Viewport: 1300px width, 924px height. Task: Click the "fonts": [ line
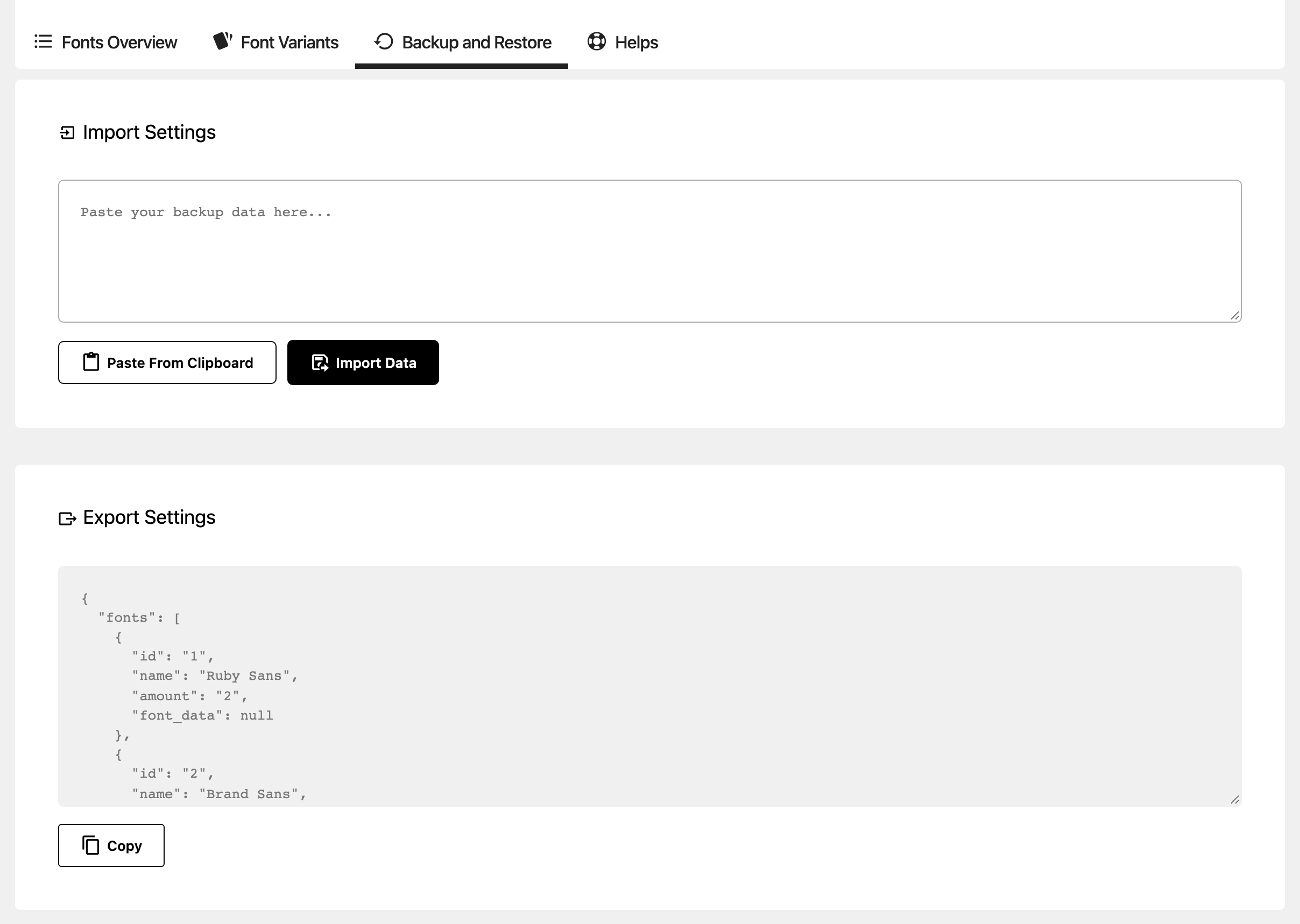pos(139,618)
